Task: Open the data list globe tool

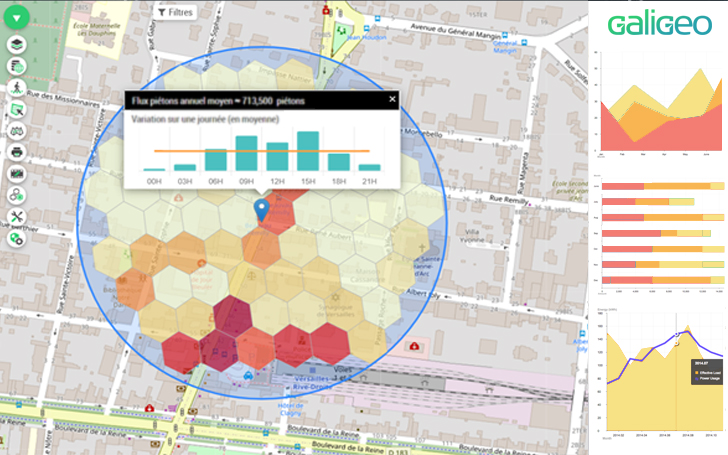Action: [17, 66]
